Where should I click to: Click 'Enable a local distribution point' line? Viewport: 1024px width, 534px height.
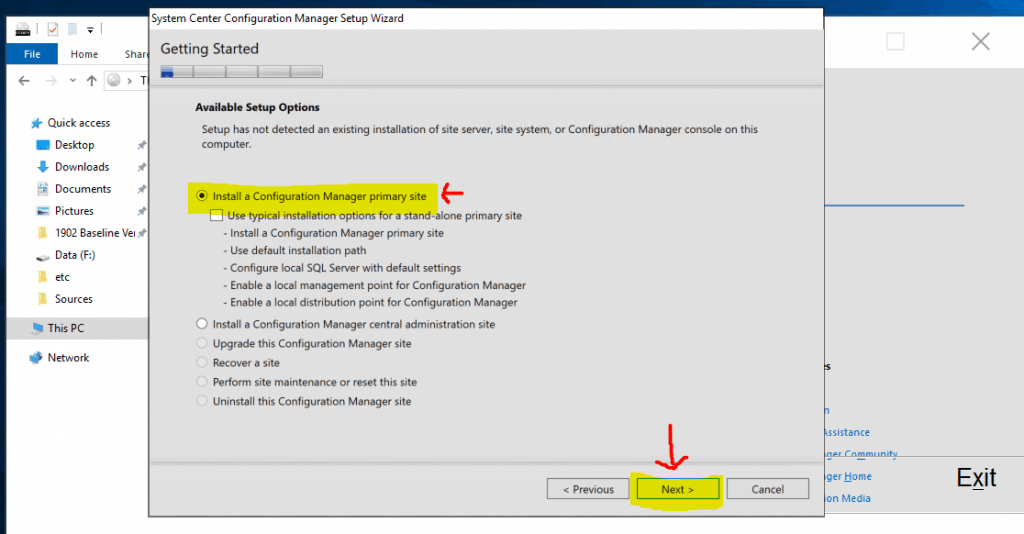(374, 302)
